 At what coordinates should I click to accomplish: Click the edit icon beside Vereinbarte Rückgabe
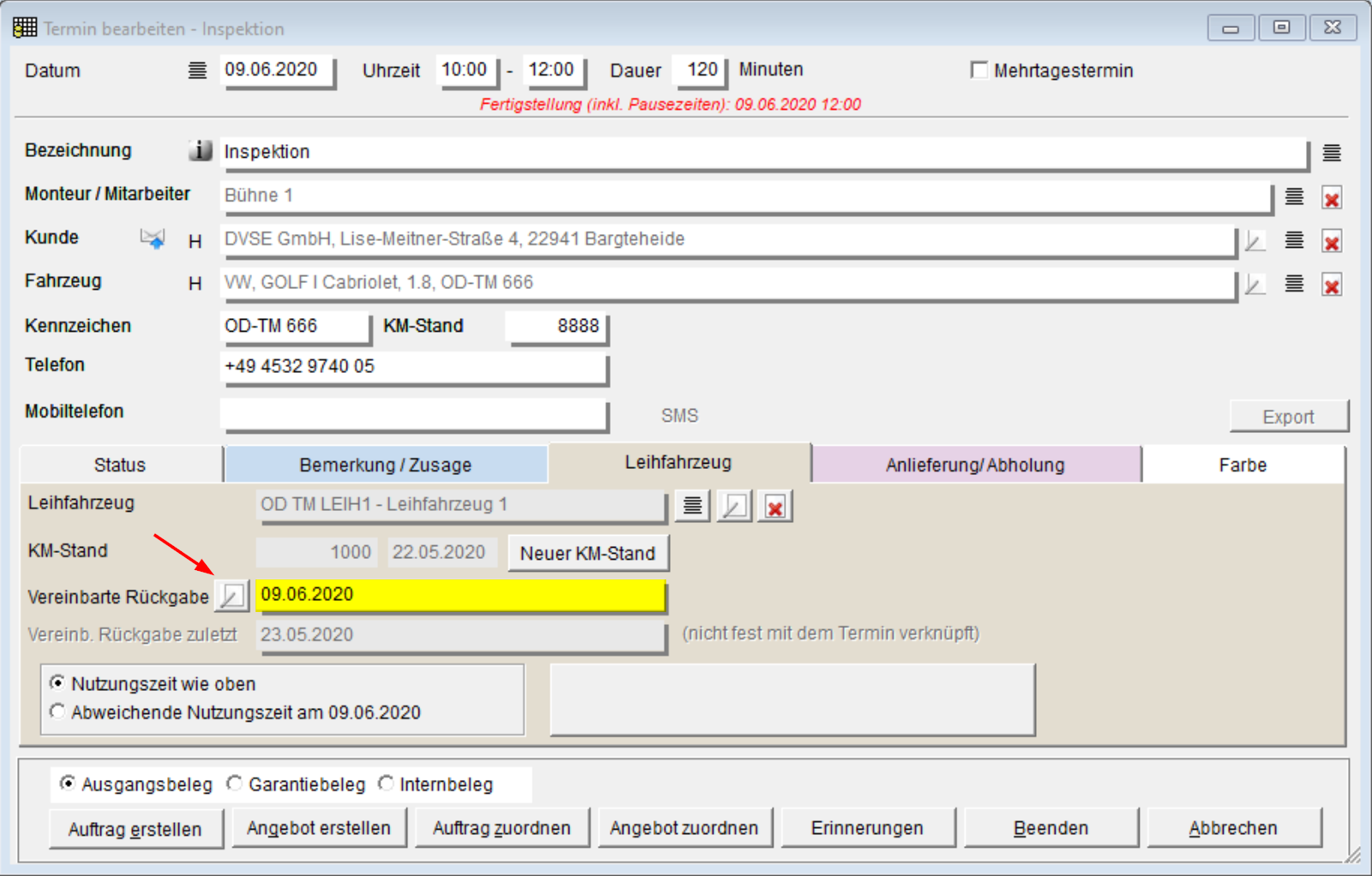[232, 595]
